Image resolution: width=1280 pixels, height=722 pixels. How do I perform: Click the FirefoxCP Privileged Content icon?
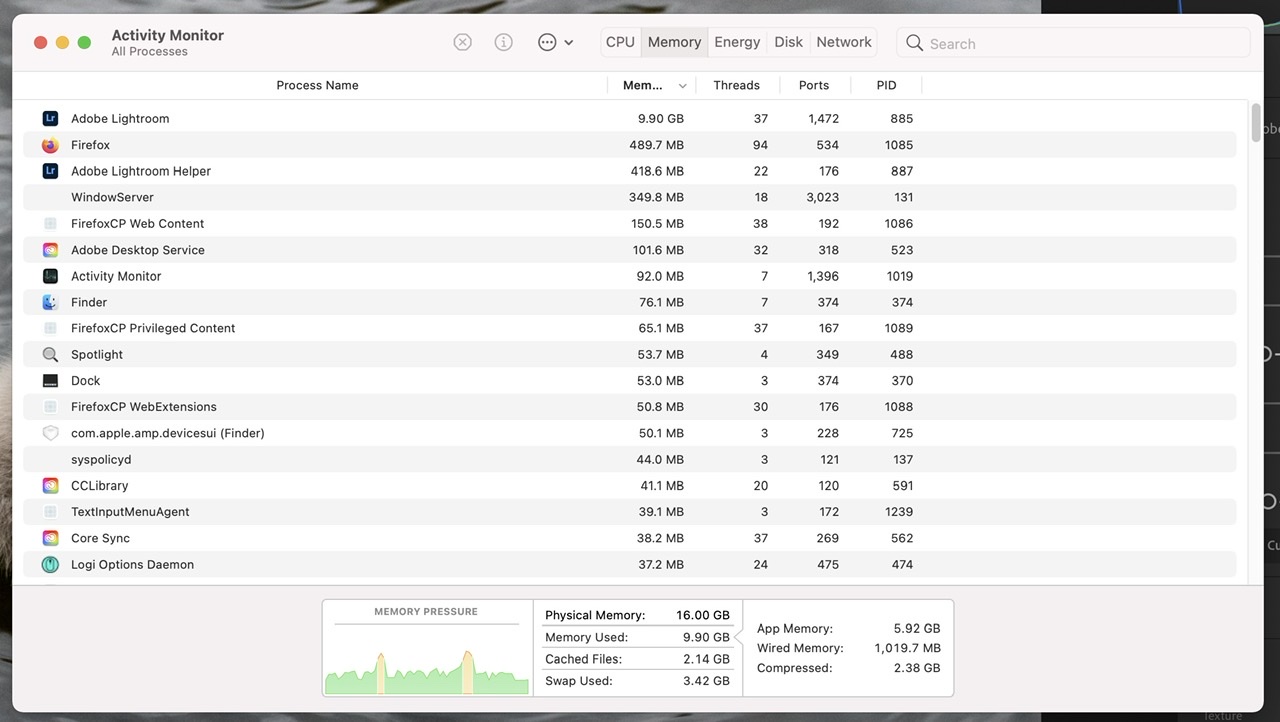click(x=50, y=328)
